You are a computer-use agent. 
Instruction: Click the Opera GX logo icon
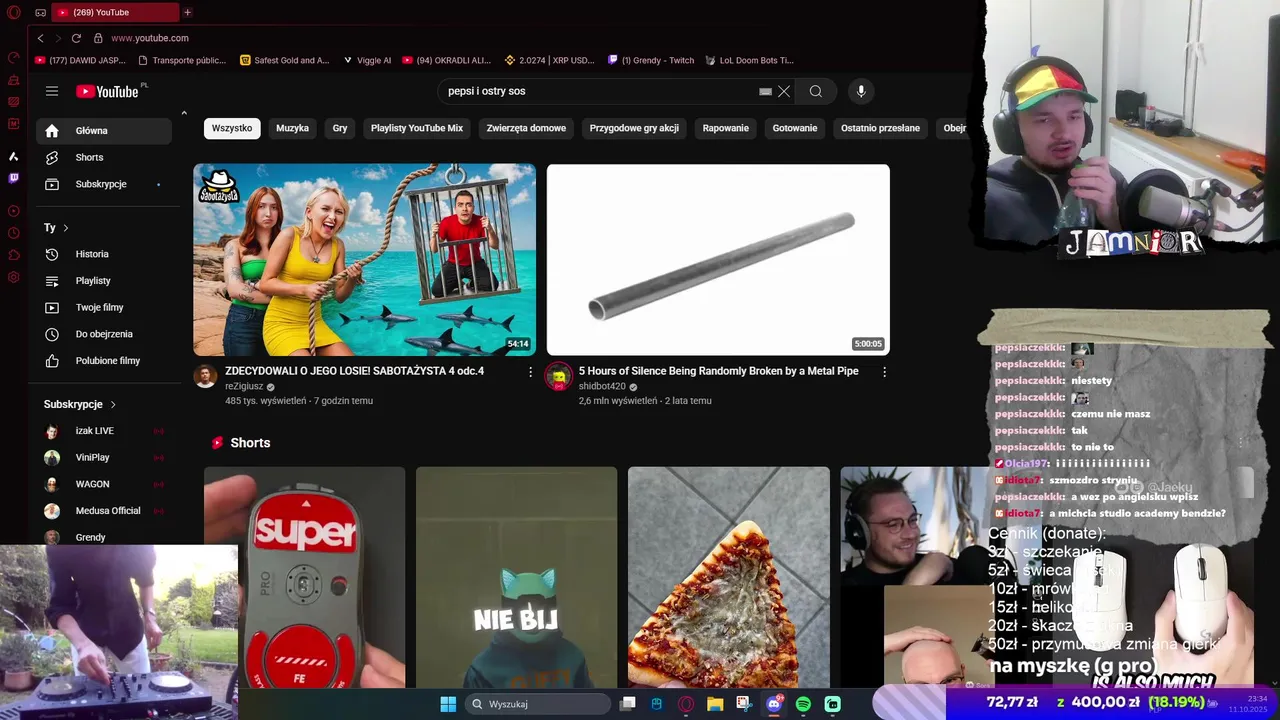(13, 12)
